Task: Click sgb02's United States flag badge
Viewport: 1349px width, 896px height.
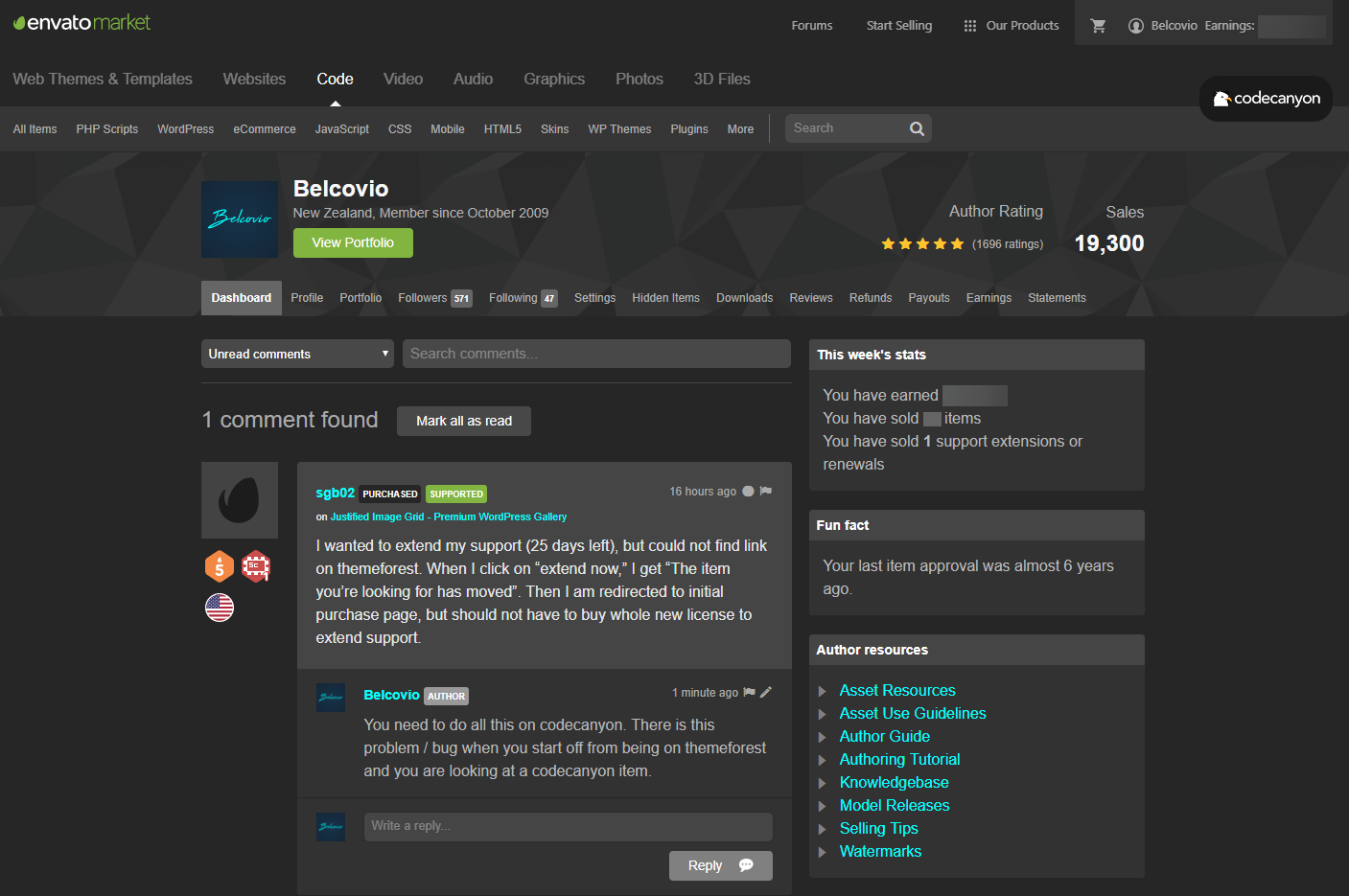Action: tap(219, 607)
